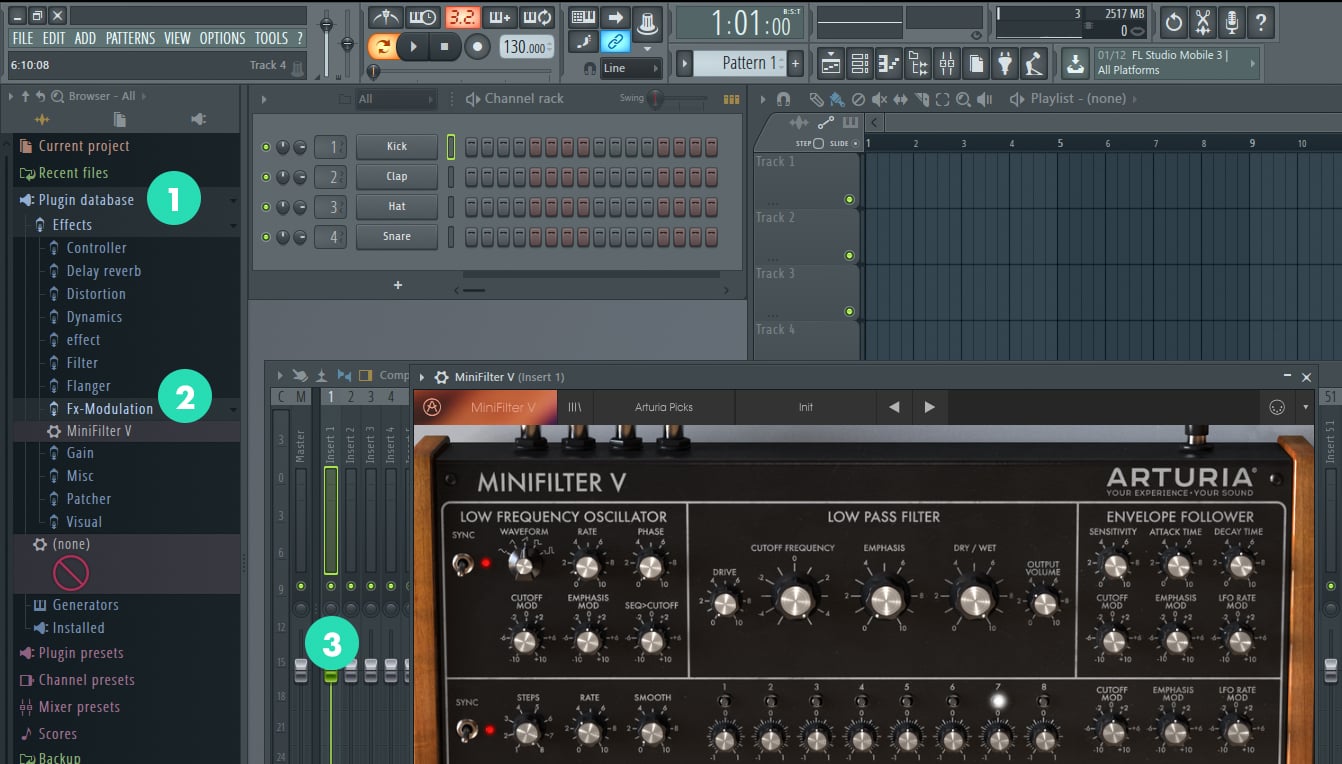The width and height of the screenshot is (1342, 764).
Task: Select the Draw pencil tool in Playlist
Action: [x=816, y=99]
